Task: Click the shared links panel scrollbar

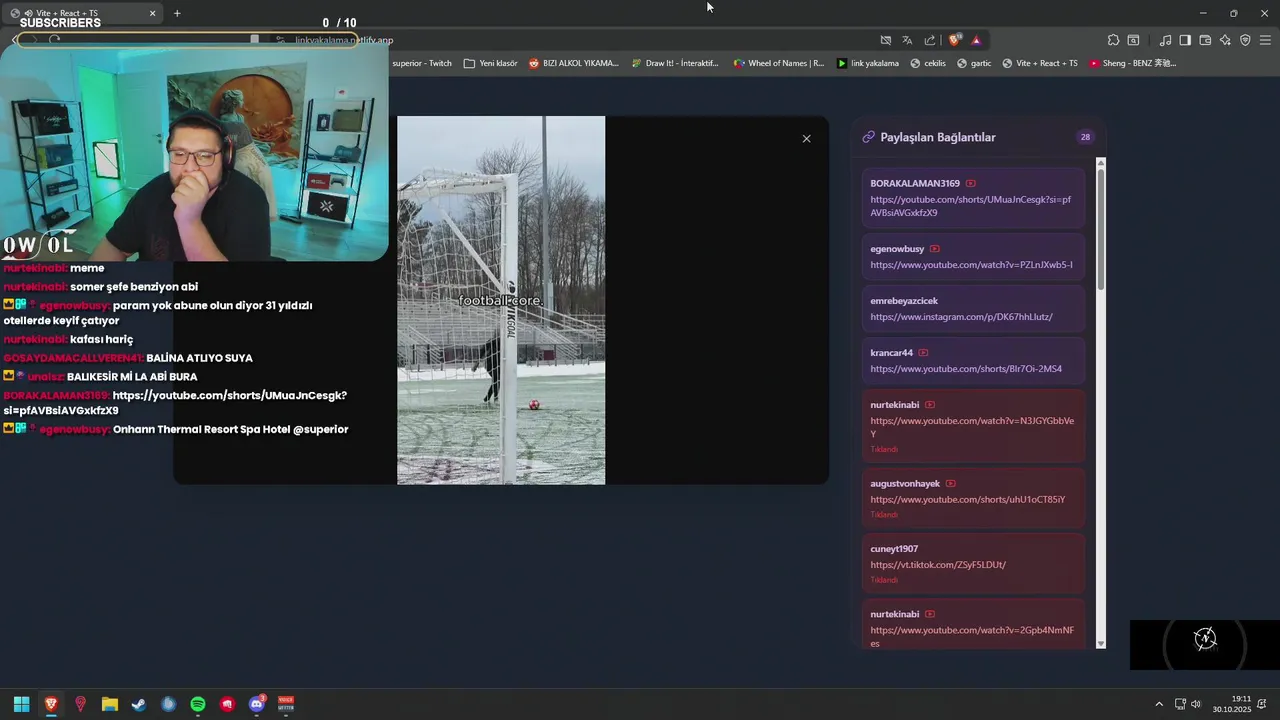Action: click(1101, 230)
